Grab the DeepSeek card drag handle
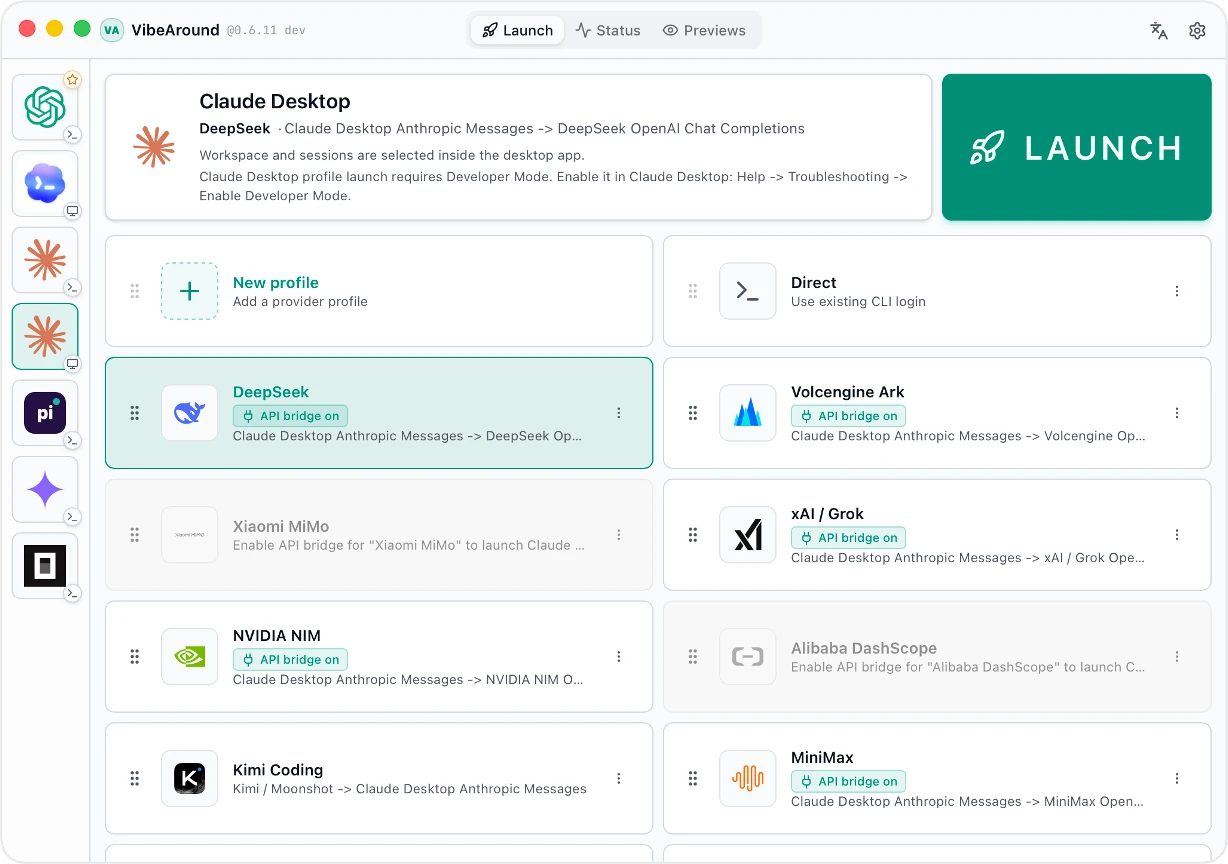The width and height of the screenshot is (1228, 864). click(x=135, y=413)
